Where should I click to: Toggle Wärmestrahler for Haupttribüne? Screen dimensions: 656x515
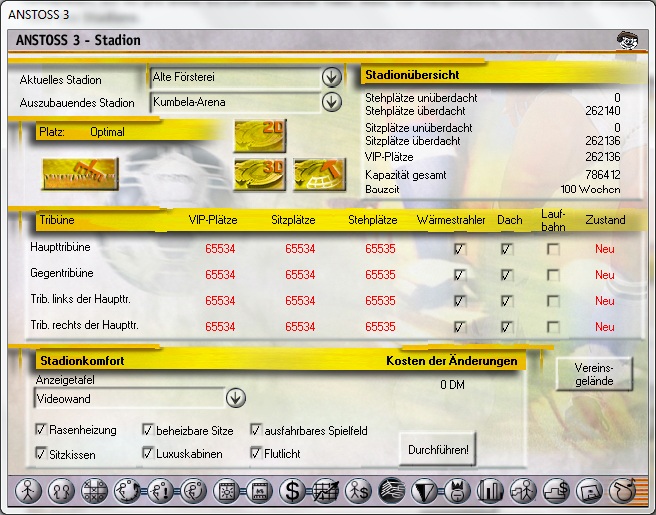460,249
